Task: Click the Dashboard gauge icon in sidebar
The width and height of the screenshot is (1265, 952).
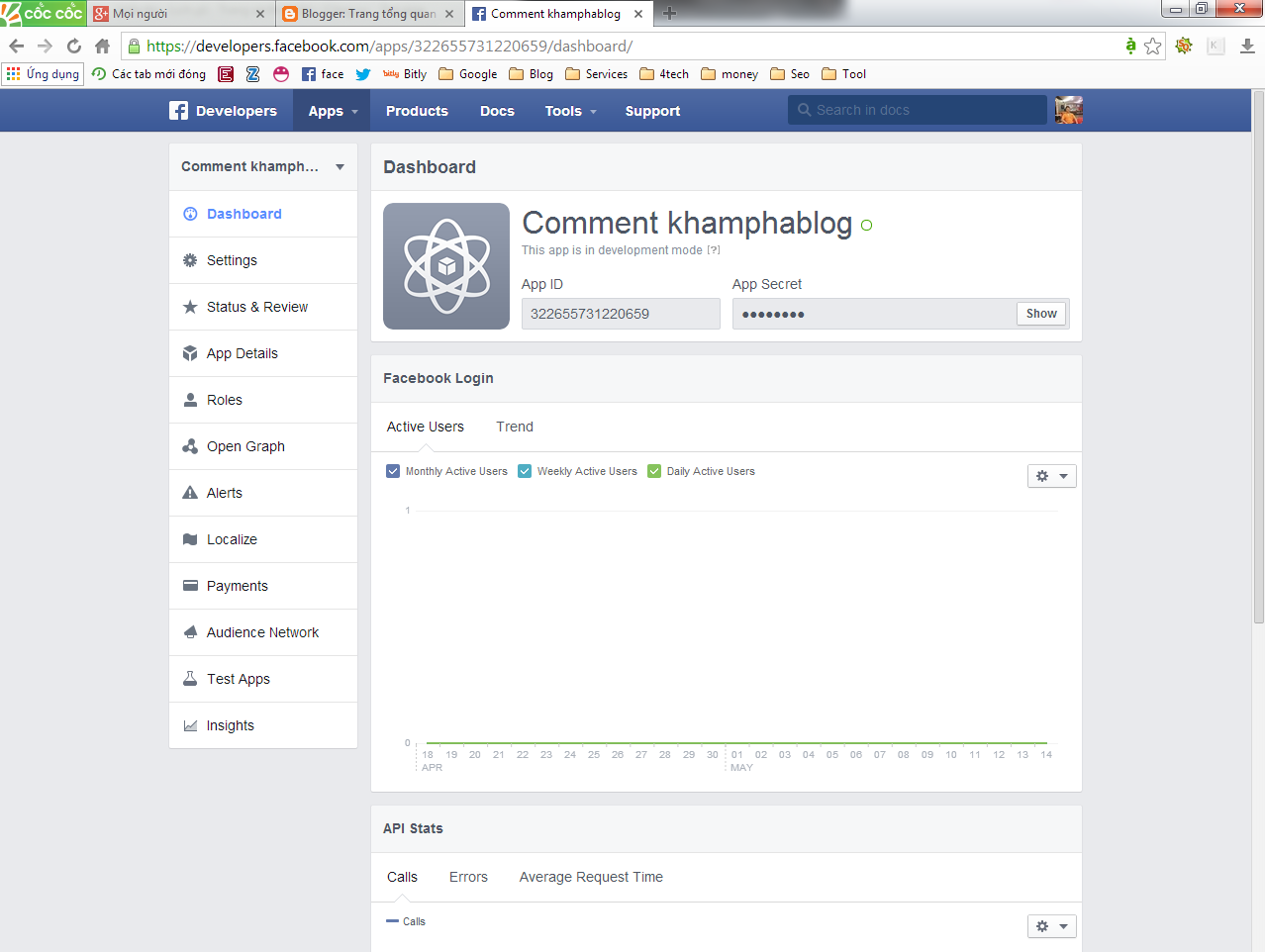Action: click(190, 214)
